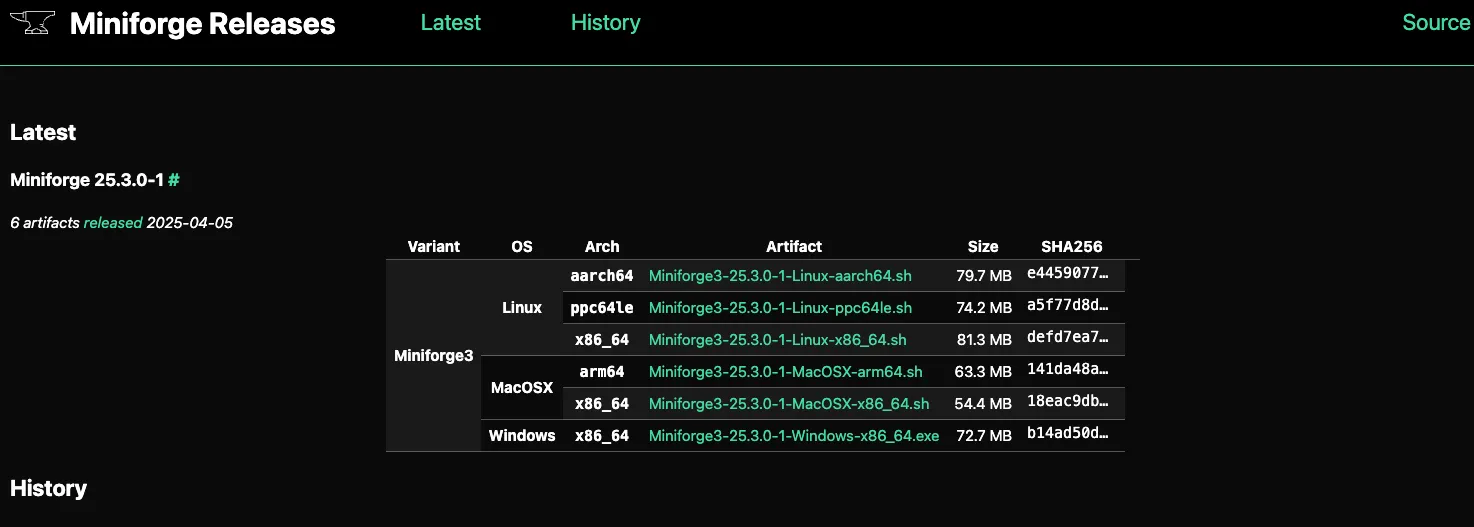Click the release date 2025-04-05

(190, 223)
